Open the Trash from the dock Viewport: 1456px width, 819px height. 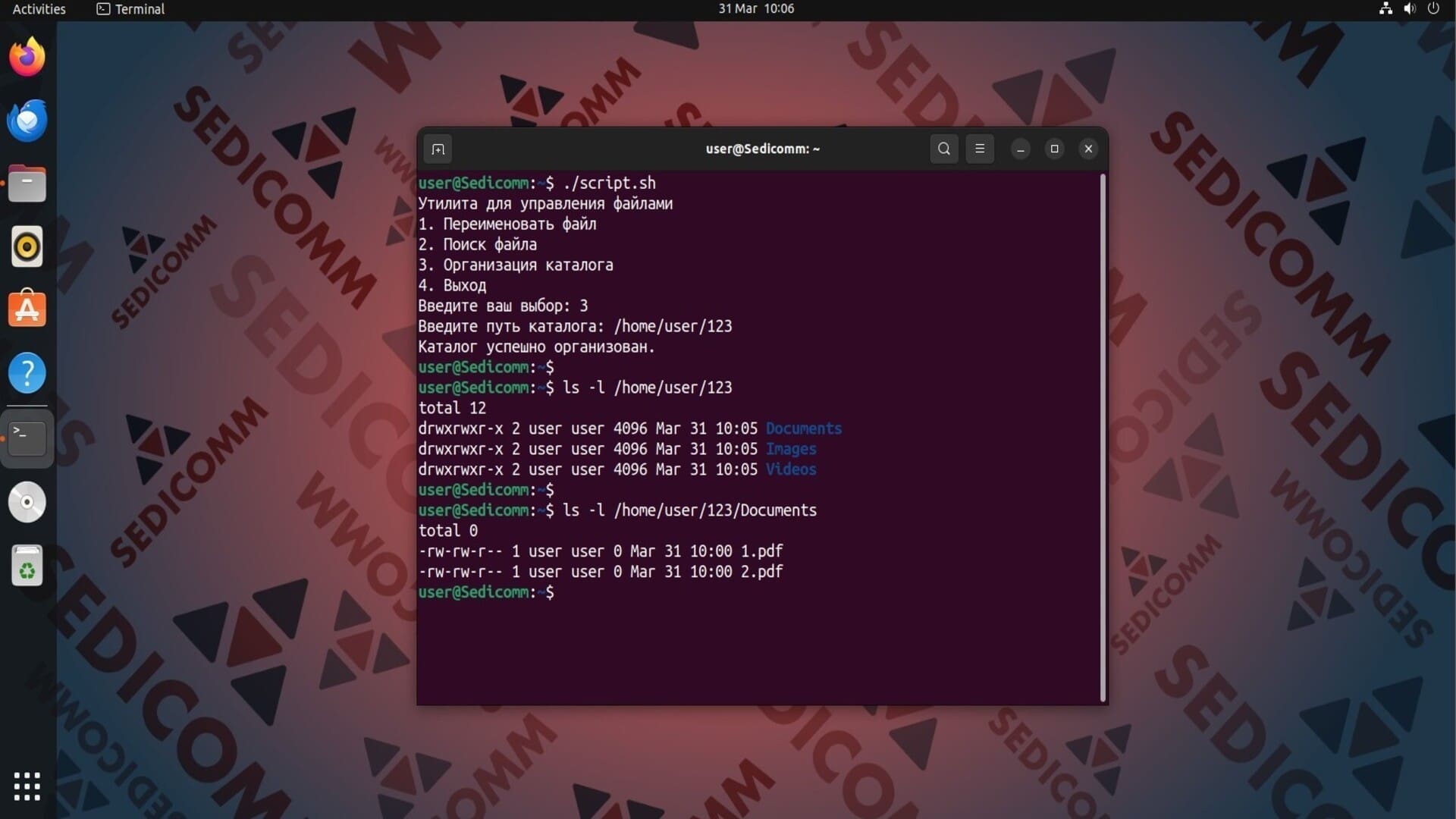(27, 566)
